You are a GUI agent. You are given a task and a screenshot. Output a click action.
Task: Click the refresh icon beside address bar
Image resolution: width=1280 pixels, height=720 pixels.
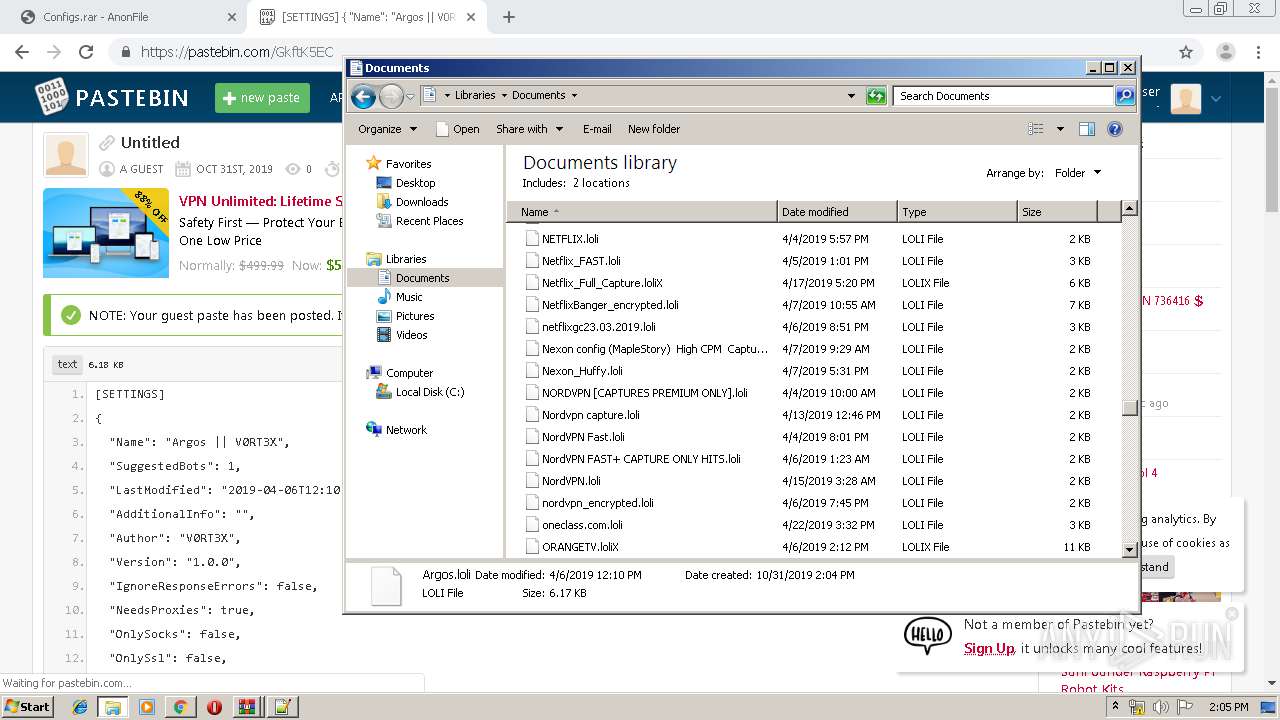(x=876, y=96)
